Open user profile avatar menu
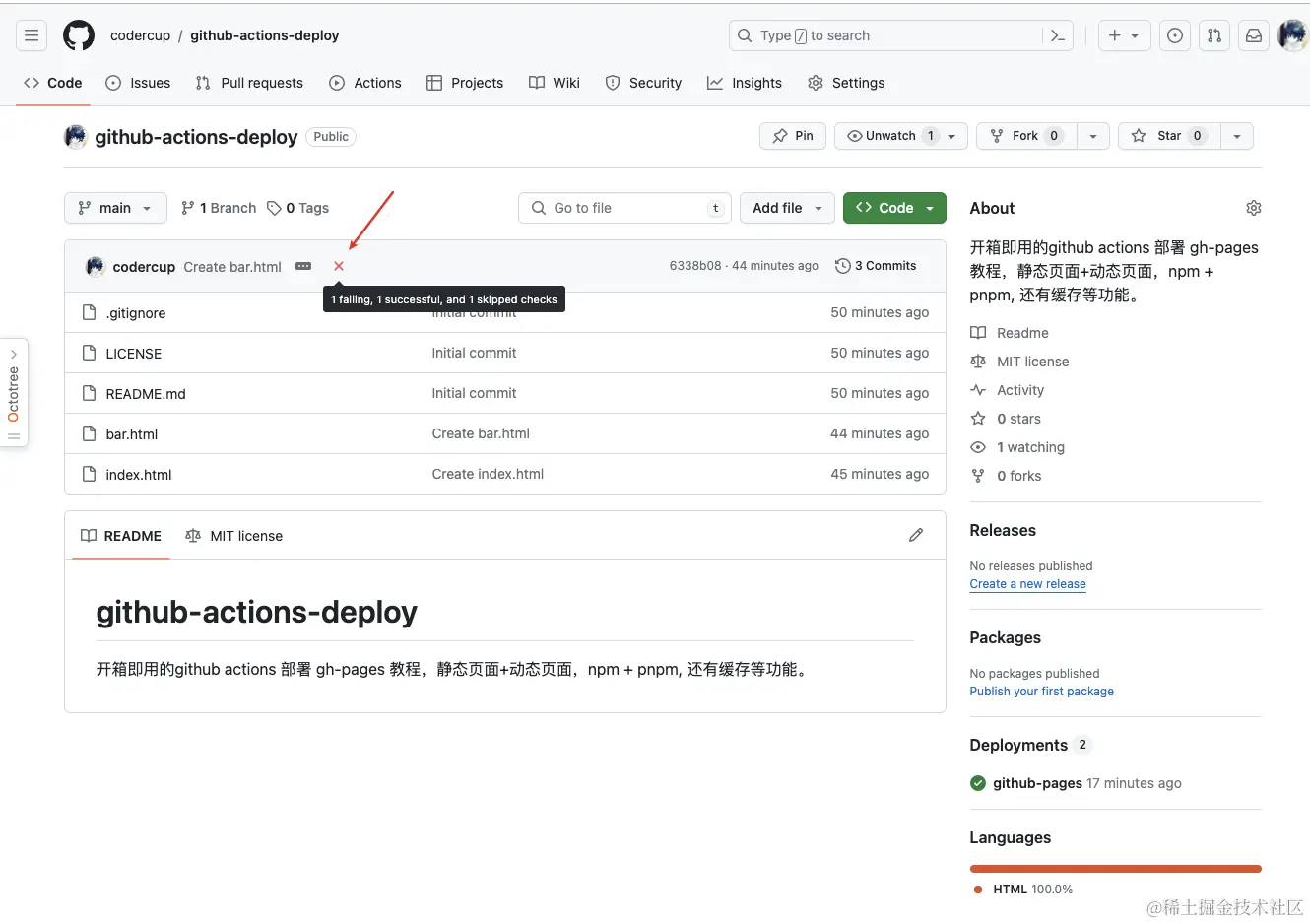 click(x=1292, y=35)
